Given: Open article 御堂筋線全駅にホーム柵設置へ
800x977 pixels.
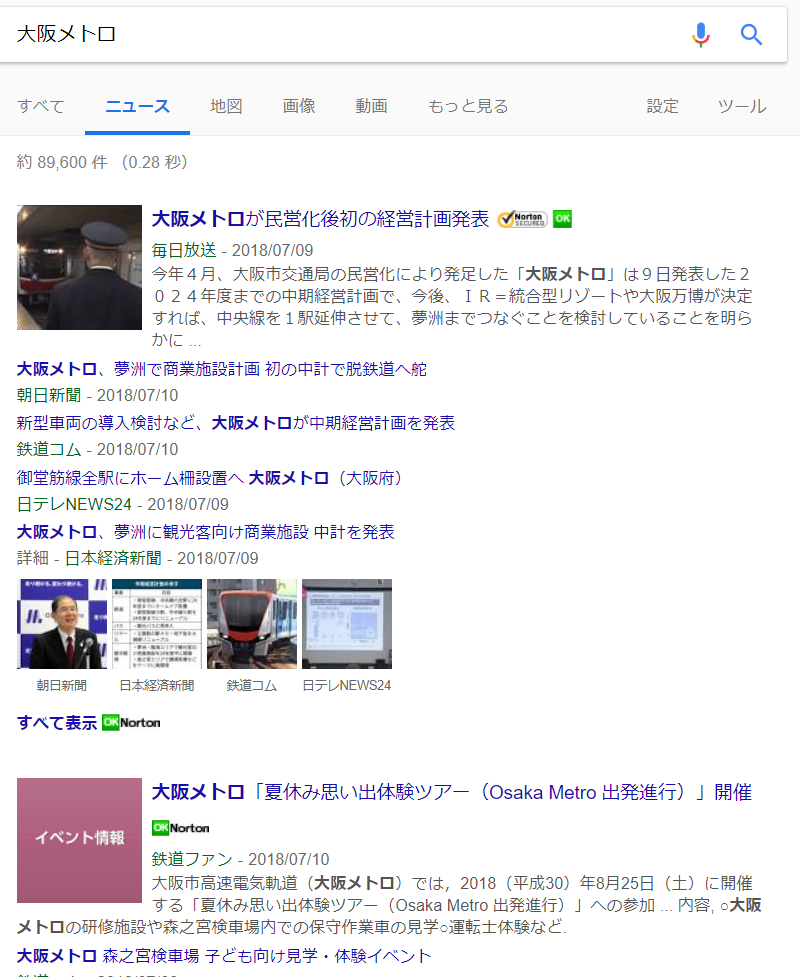Looking at the screenshot, I should [x=209, y=478].
